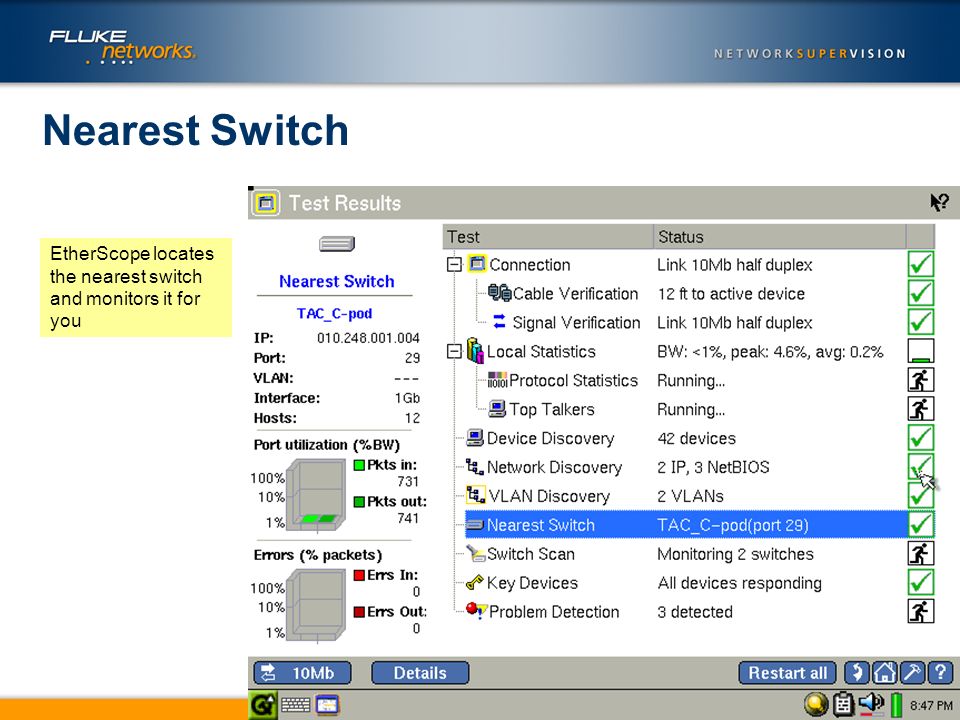
Task: Click the Top Talkers running-man status
Action: pos(920,408)
